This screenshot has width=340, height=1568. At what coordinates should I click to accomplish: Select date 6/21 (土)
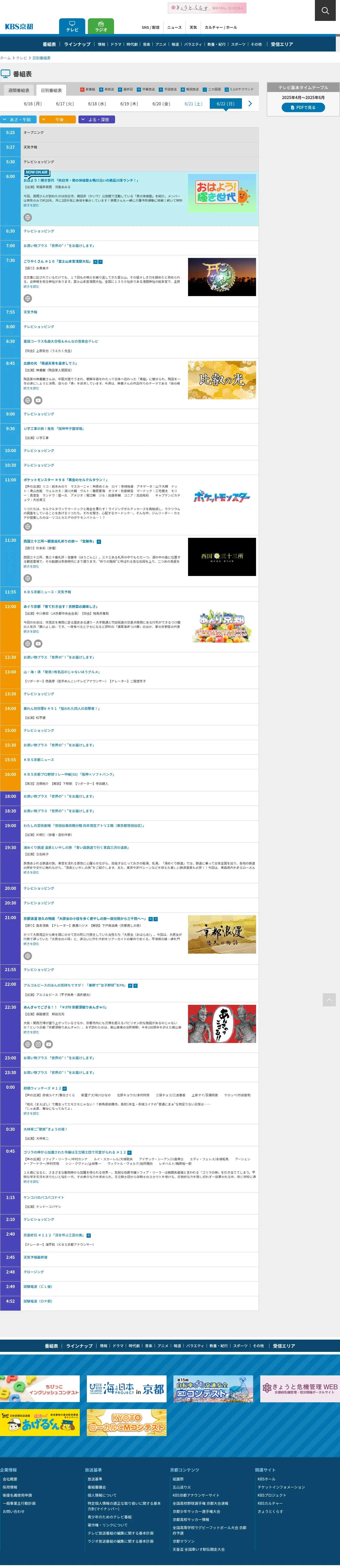coord(193,103)
